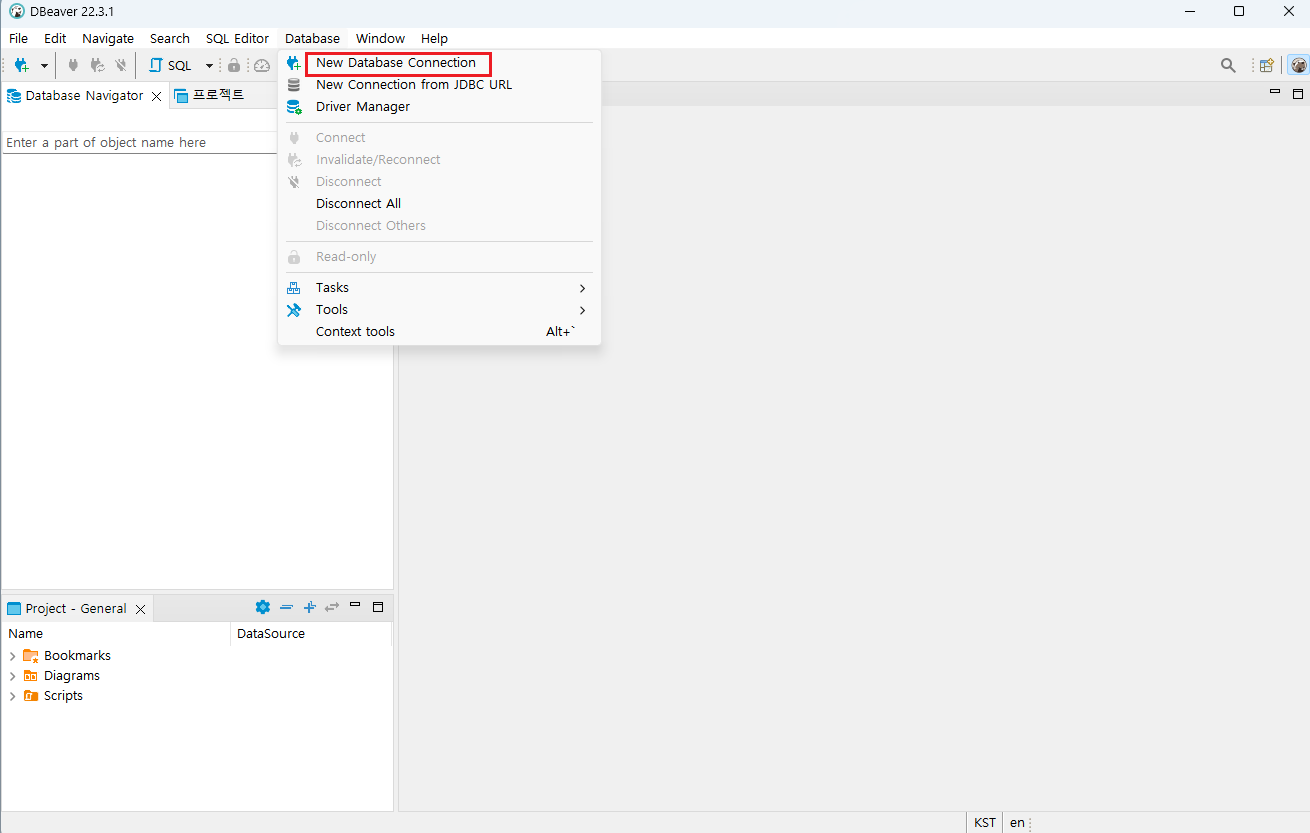The image size is (1310, 833).
Task: Open the Window menu
Action: tap(380, 38)
